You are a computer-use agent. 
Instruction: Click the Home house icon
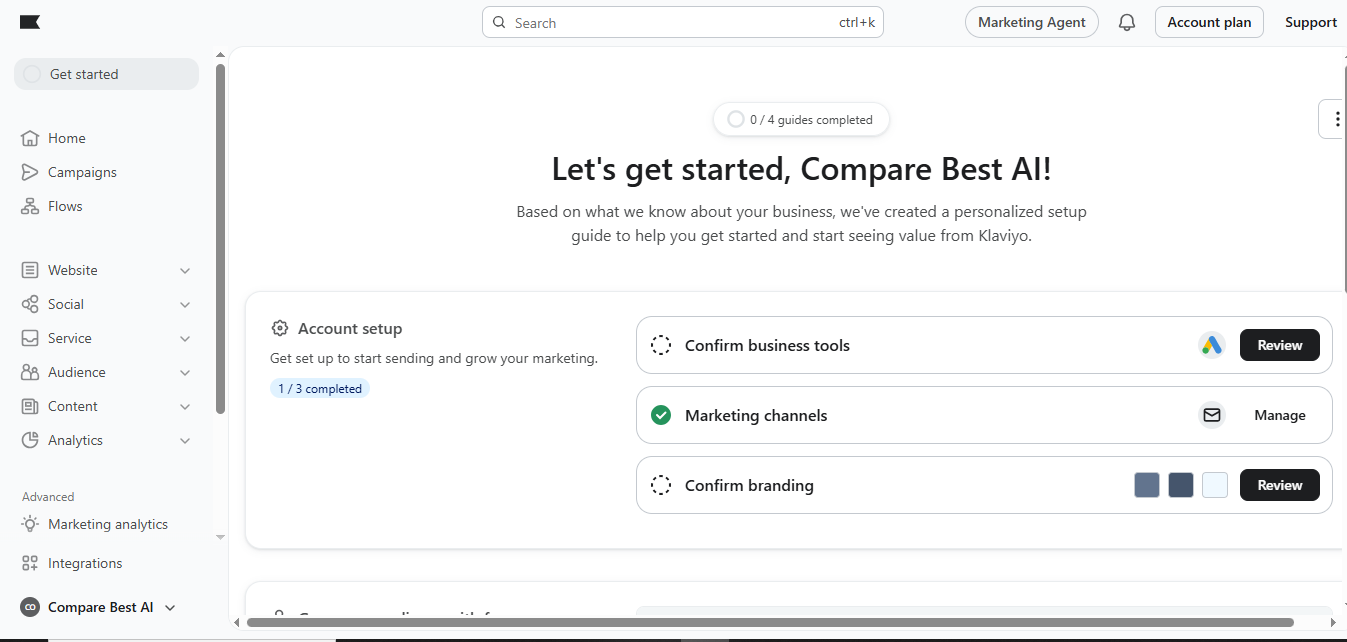[x=30, y=138]
